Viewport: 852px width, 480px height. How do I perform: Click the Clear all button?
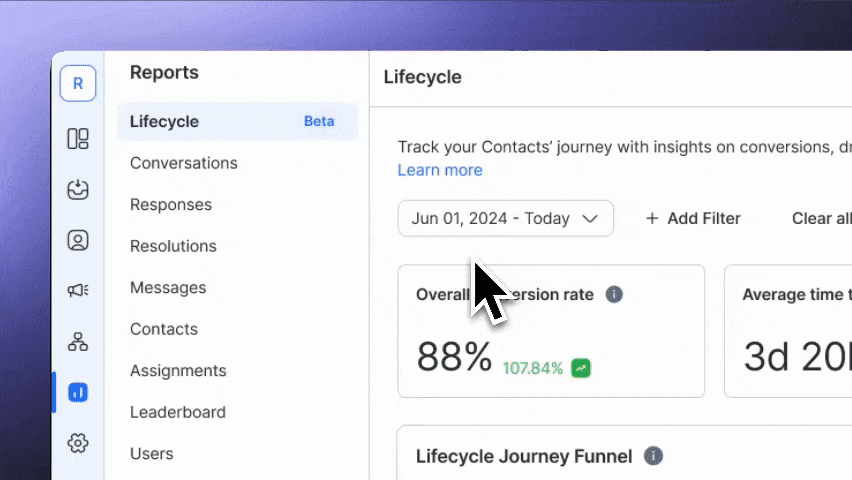click(821, 218)
